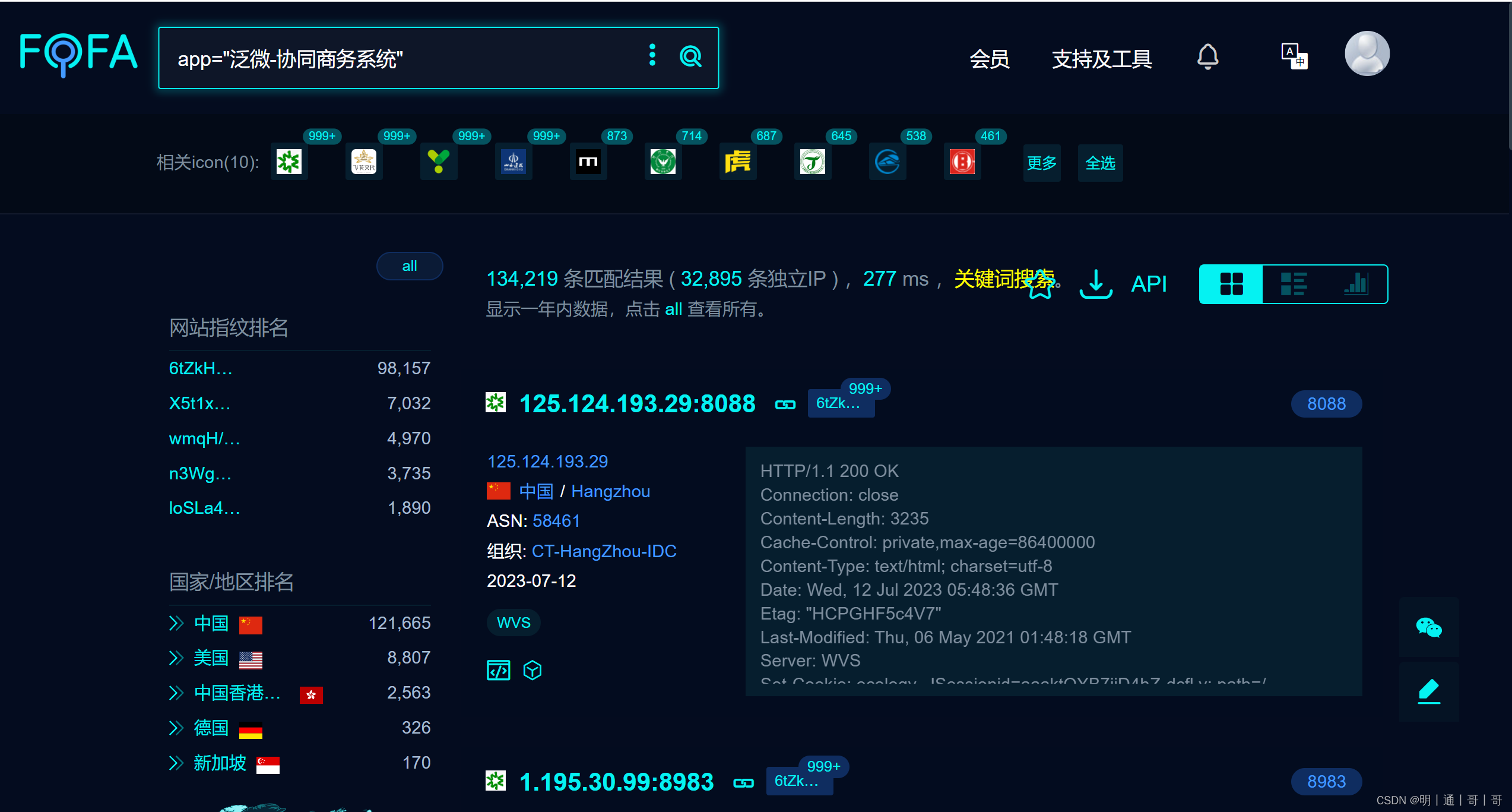Open the notification bell icon

tap(1208, 57)
